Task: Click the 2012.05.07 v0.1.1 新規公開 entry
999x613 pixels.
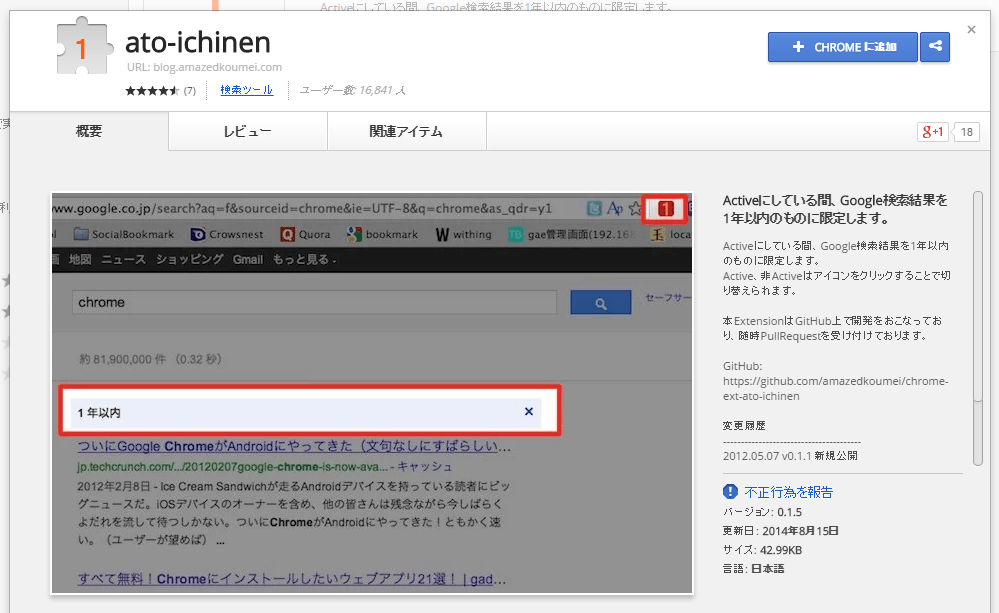Action: point(790,456)
